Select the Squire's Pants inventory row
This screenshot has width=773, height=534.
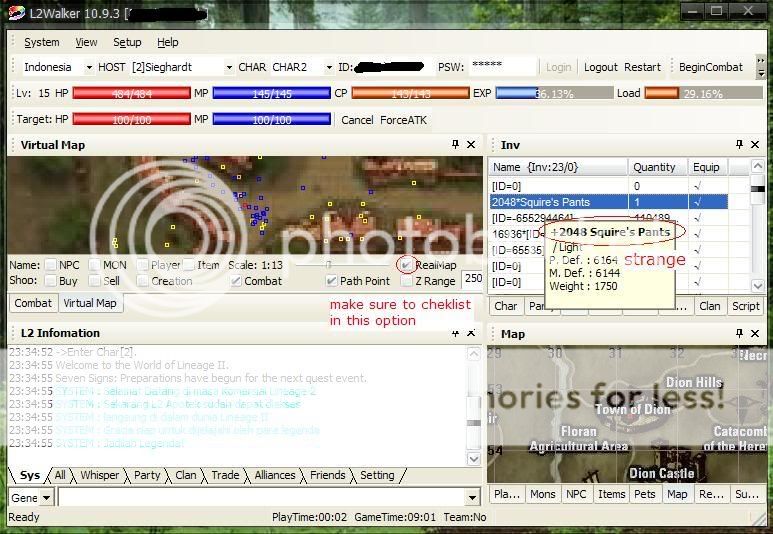click(557, 202)
